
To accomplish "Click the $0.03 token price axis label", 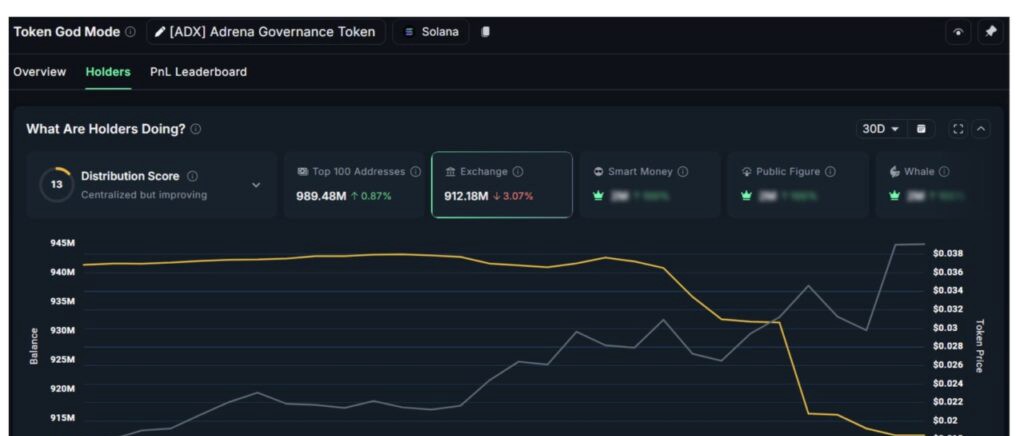I will point(945,328).
